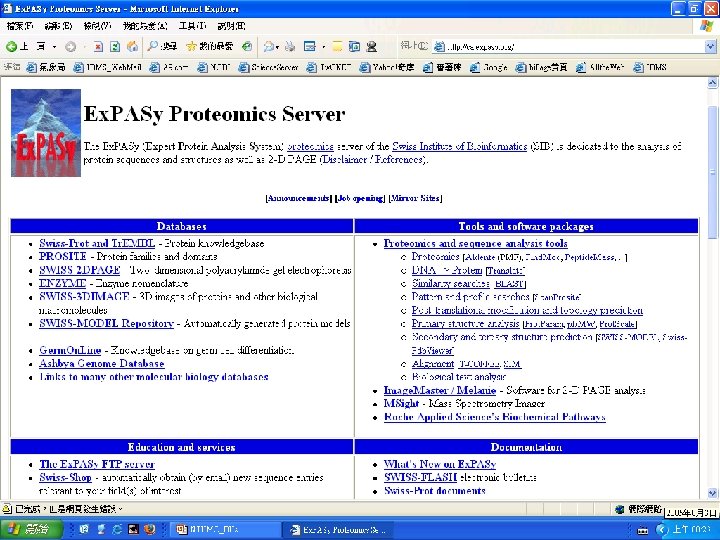Open the Help (H) menu
The width and height of the screenshot is (720, 540).
[231, 26]
